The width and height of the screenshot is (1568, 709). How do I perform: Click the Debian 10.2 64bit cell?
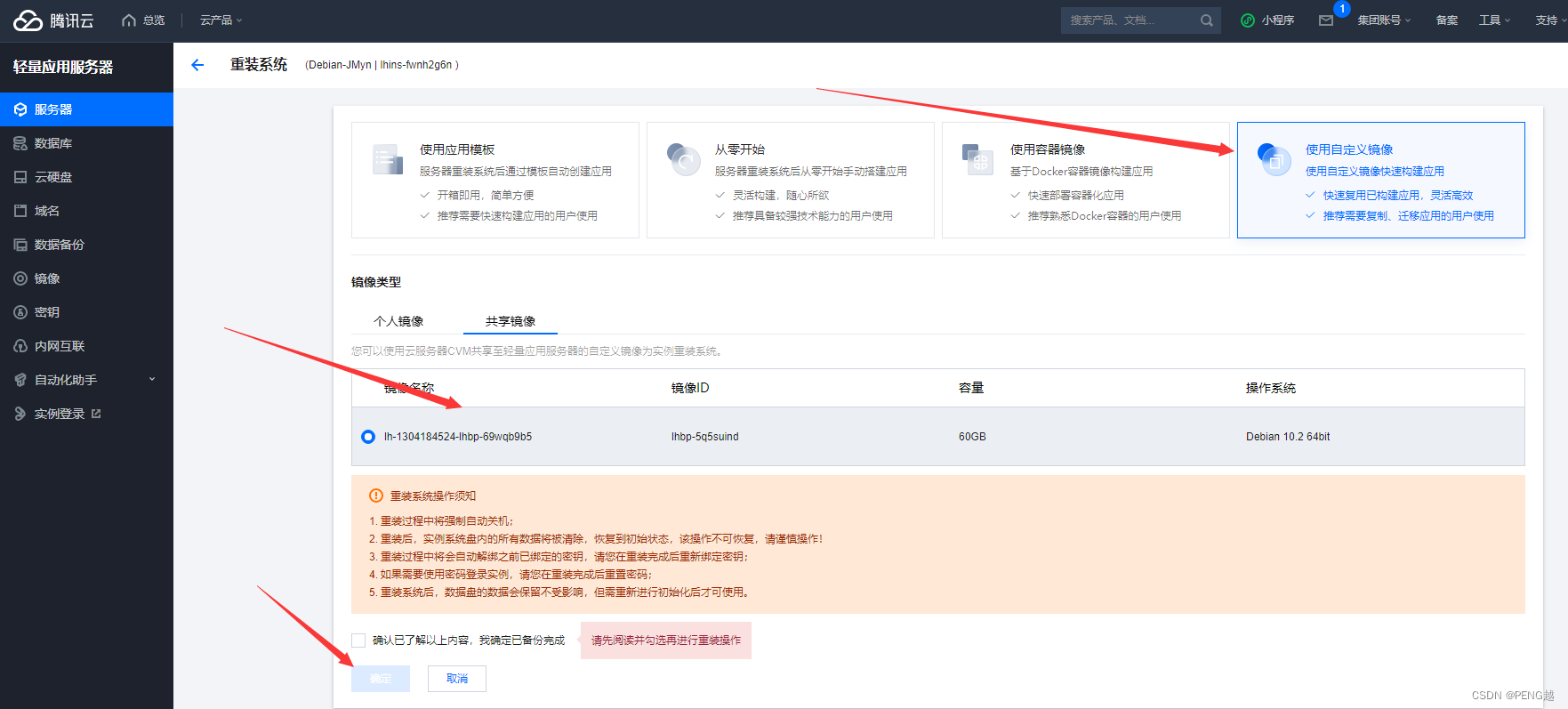click(1288, 437)
